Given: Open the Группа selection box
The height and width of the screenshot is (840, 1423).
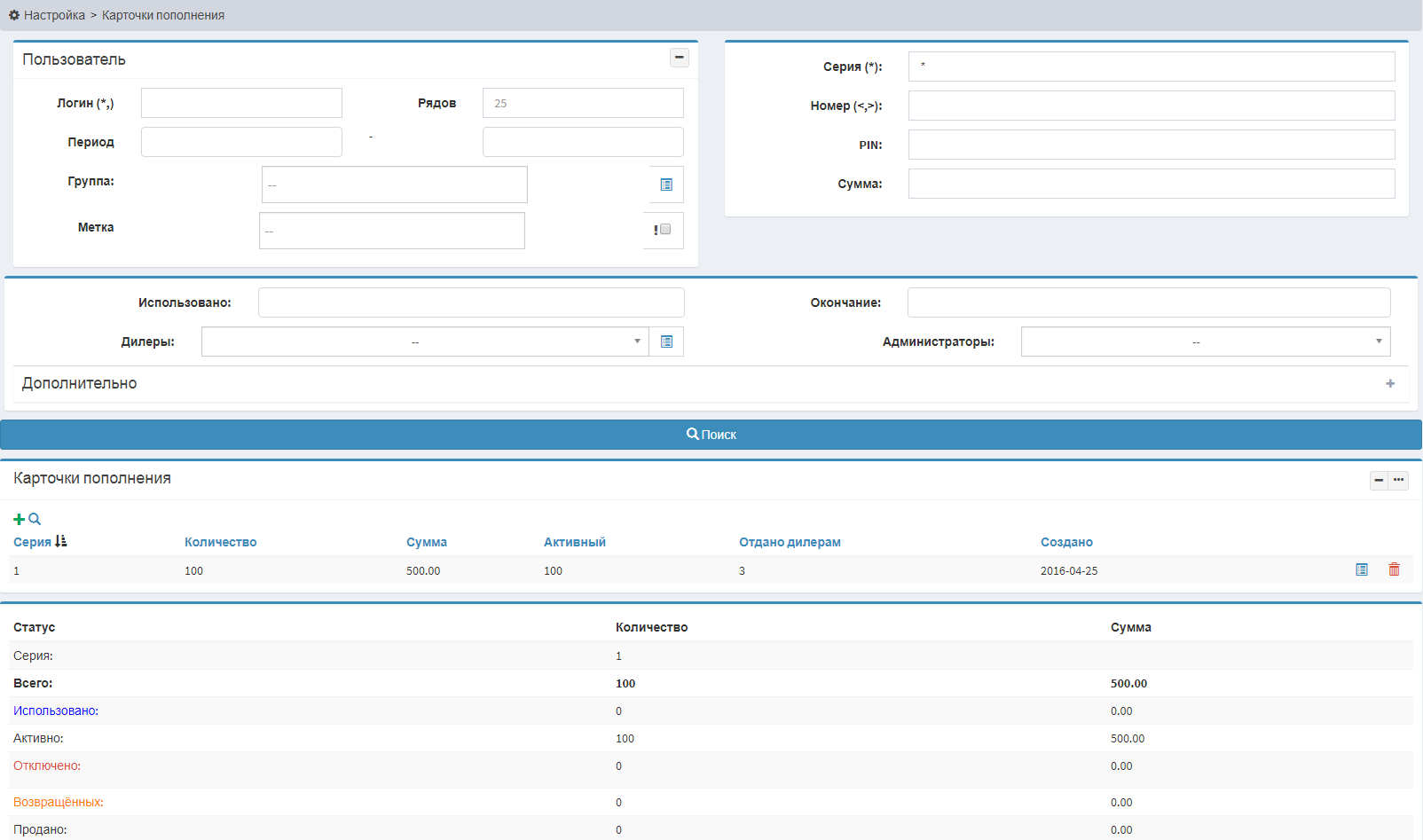Looking at the screenshot, I should click(x=395, y=184).
